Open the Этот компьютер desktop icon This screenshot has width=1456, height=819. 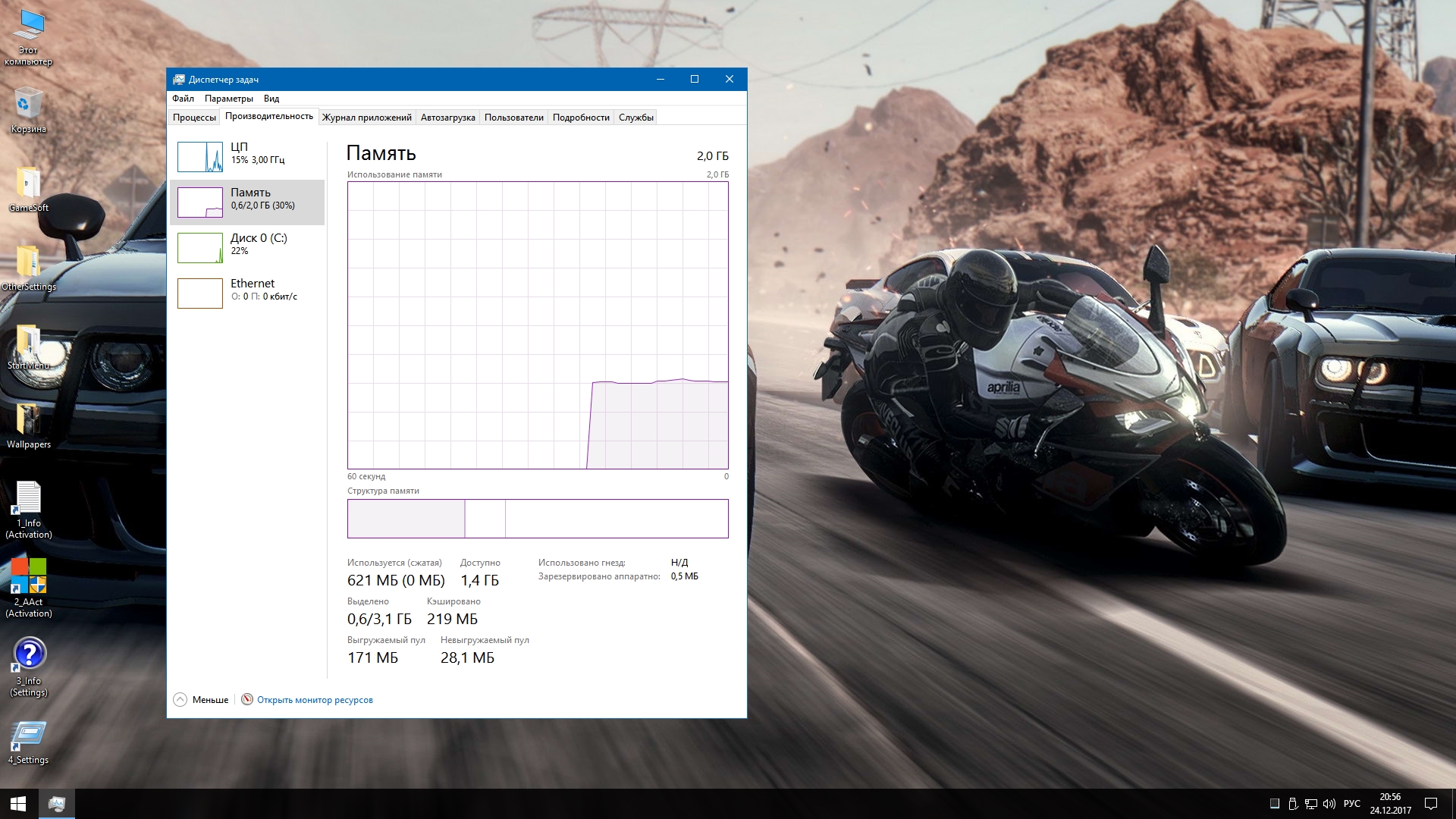29,38
